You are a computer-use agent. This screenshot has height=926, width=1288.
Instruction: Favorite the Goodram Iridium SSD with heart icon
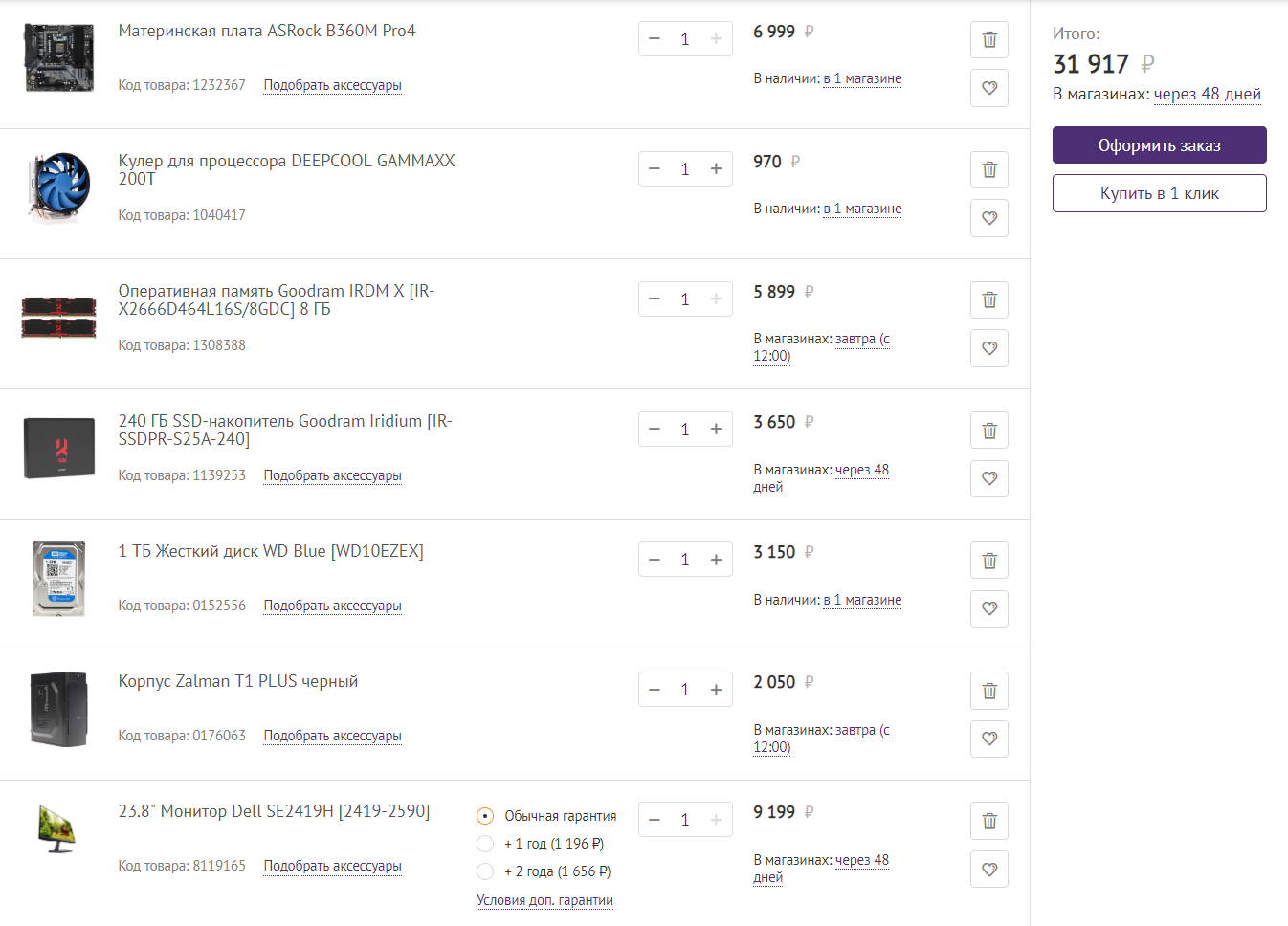pos(989,478)
